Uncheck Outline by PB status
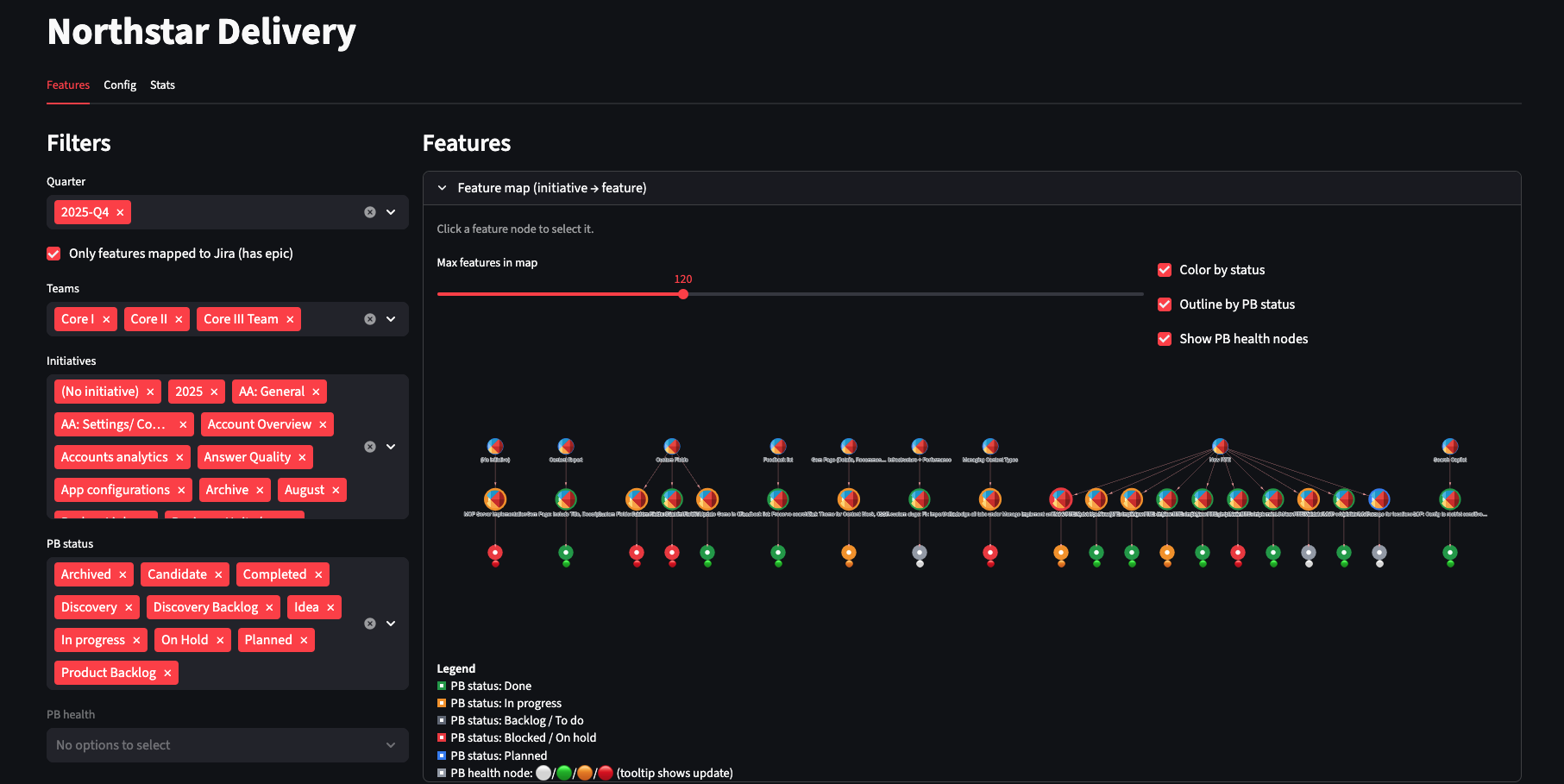Screen dimensions: 1564x784 (x=1165, y=304)
